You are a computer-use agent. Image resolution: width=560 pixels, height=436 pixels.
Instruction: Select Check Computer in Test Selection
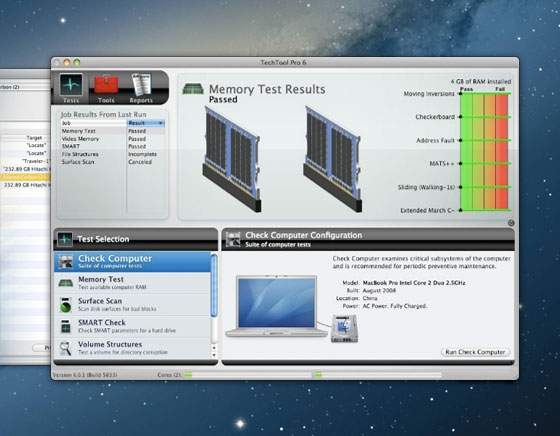pos(132,262)
